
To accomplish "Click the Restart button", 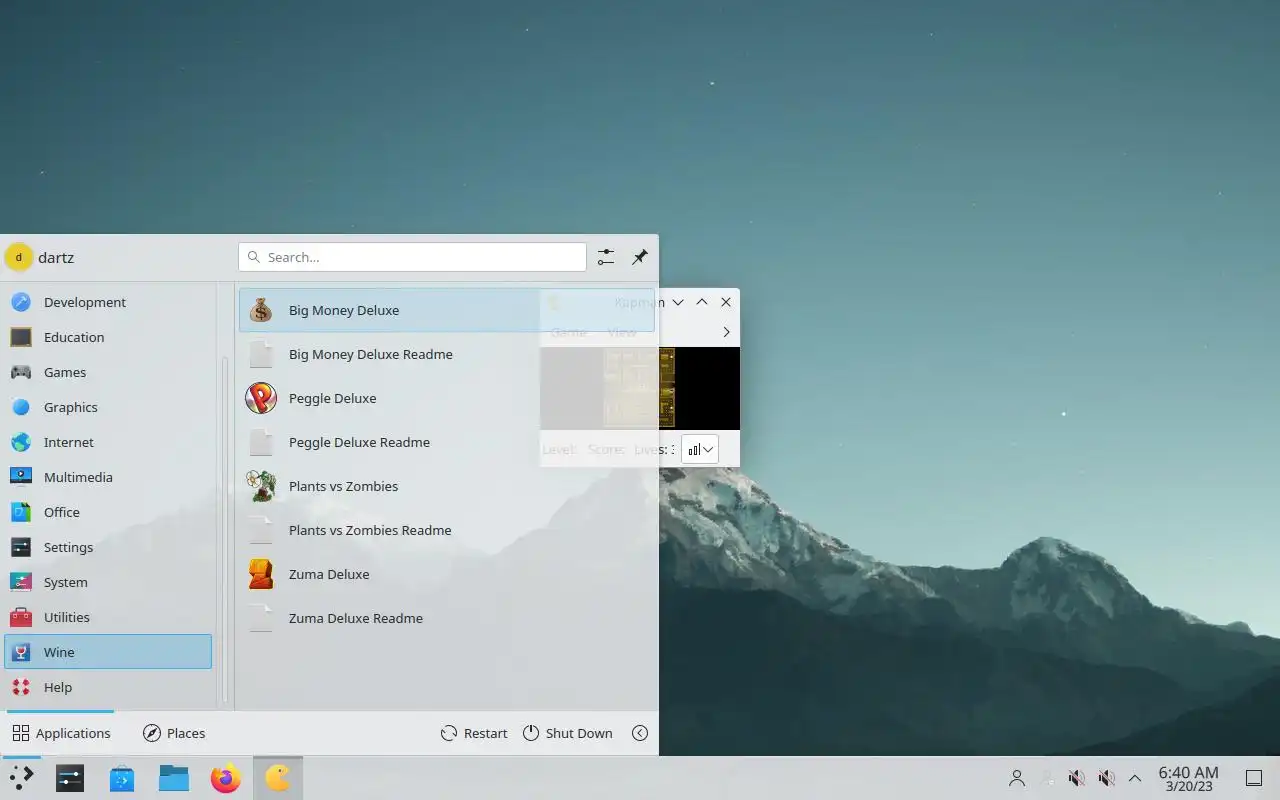I will pos(474,733).
